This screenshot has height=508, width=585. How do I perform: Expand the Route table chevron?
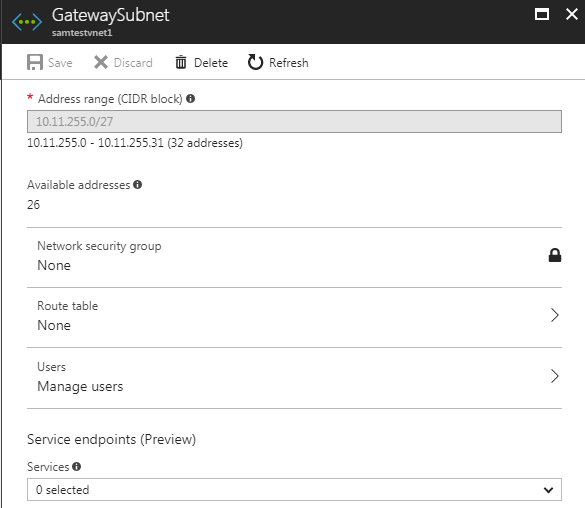[555, 316]
